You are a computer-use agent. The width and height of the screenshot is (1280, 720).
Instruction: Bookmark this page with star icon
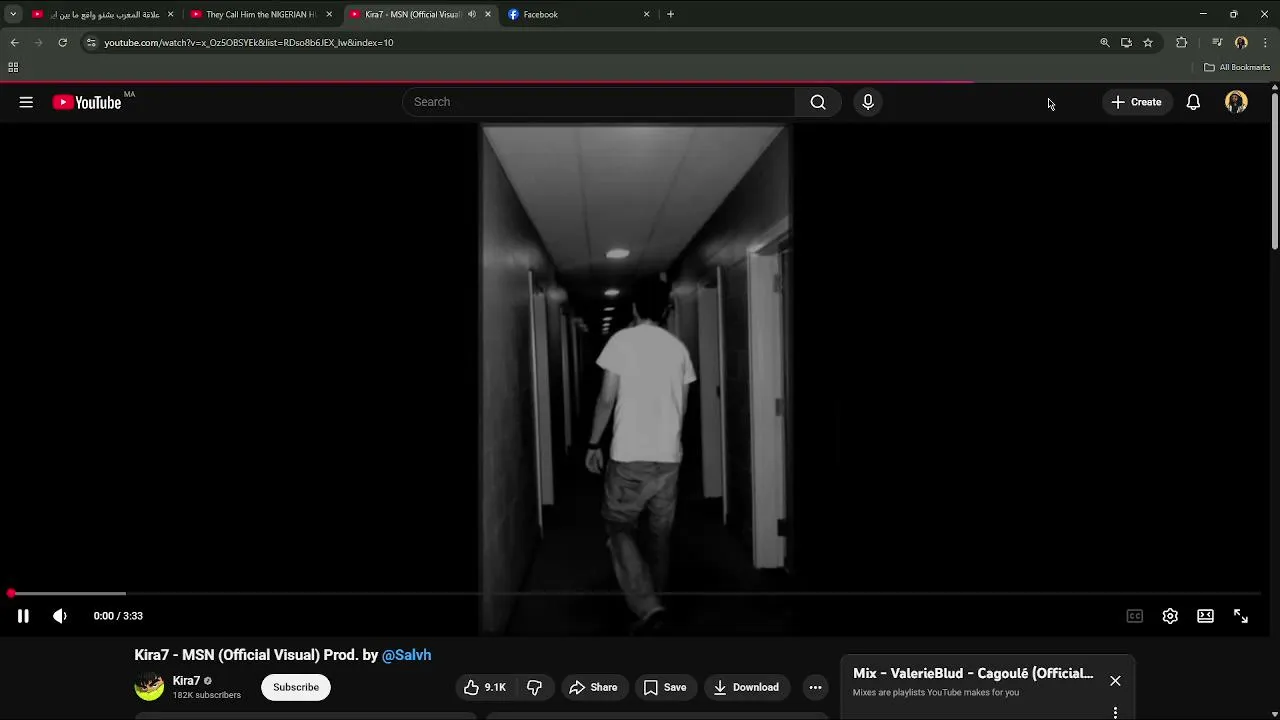[1148, 42]
